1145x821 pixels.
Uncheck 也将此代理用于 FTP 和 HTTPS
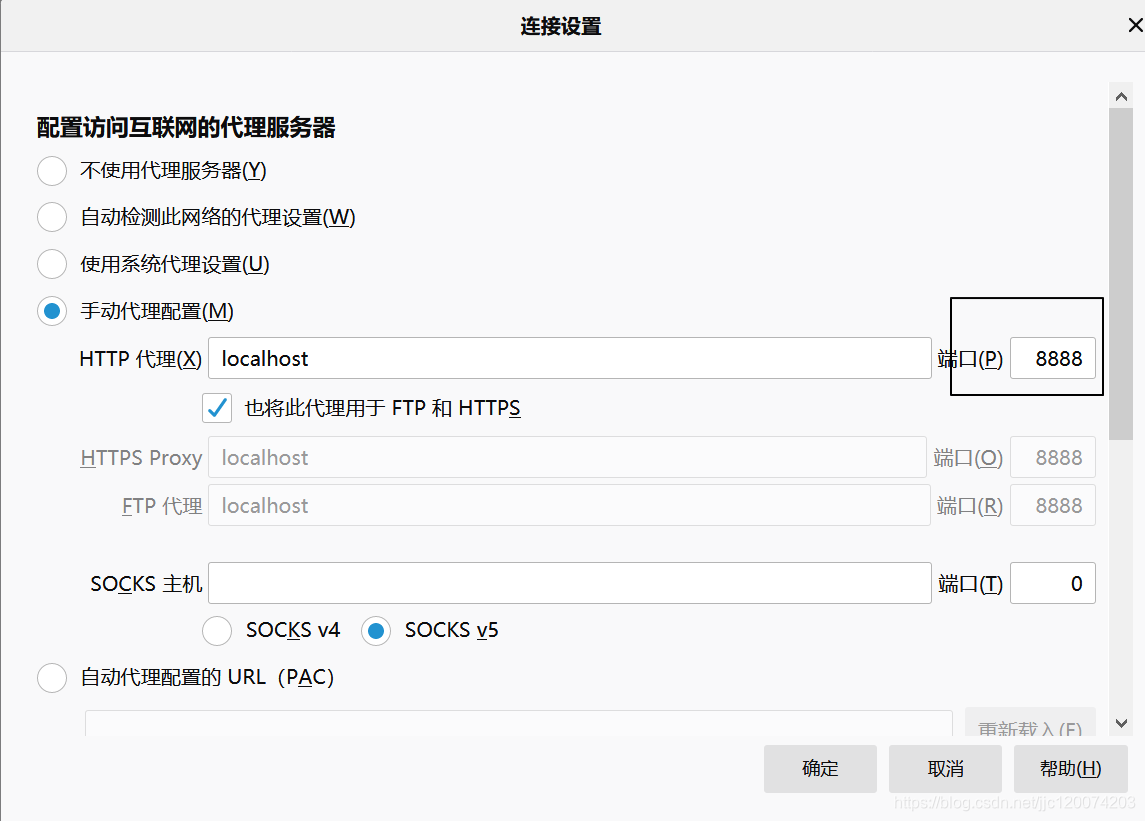[217, 408]
